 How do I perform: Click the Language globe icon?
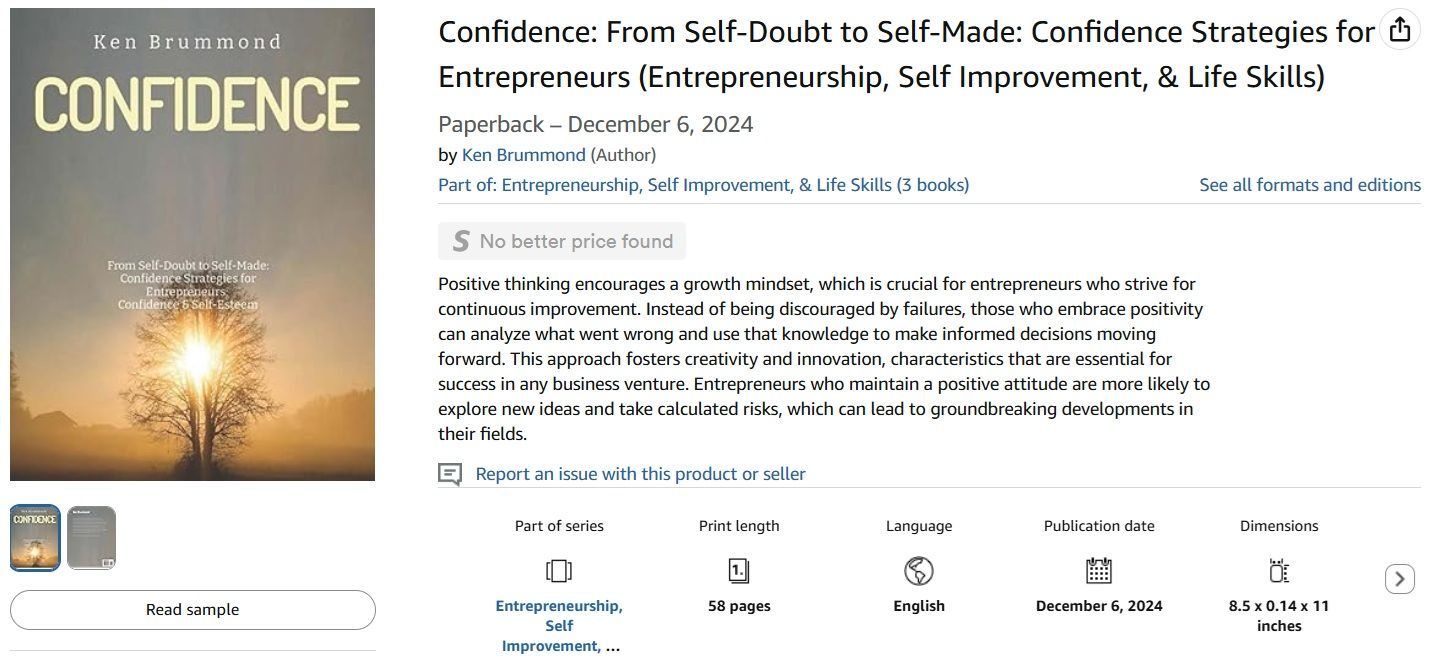coord(919,571)
